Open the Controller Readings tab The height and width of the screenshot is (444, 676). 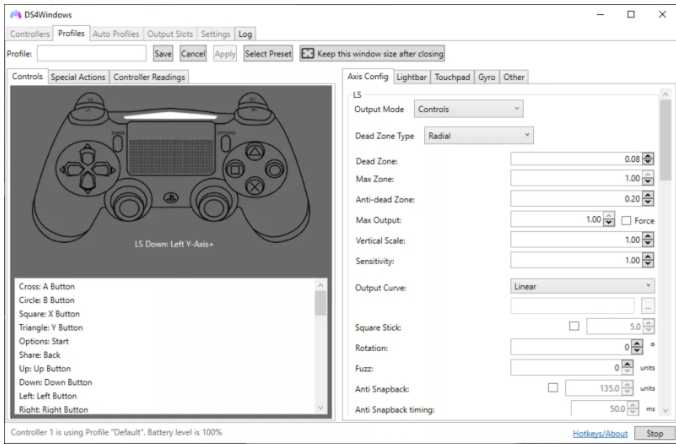coord(149,77)
